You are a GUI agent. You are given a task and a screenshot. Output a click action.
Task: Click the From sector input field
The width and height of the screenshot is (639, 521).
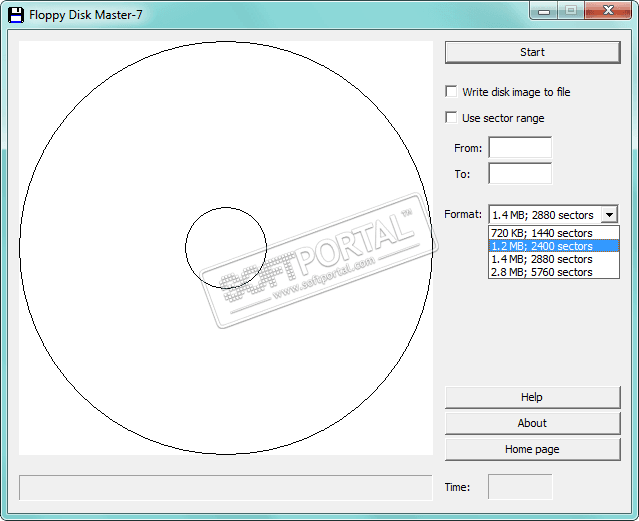520,147
